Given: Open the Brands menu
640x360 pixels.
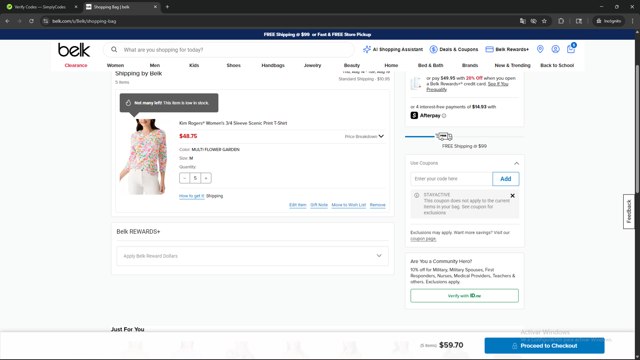Looking at the screenshot, I should [x=470, y=65].
